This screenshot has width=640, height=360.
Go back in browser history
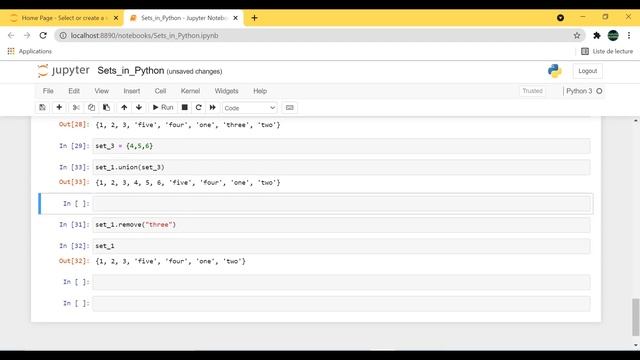pyautogui.click(x=11, y=36)
